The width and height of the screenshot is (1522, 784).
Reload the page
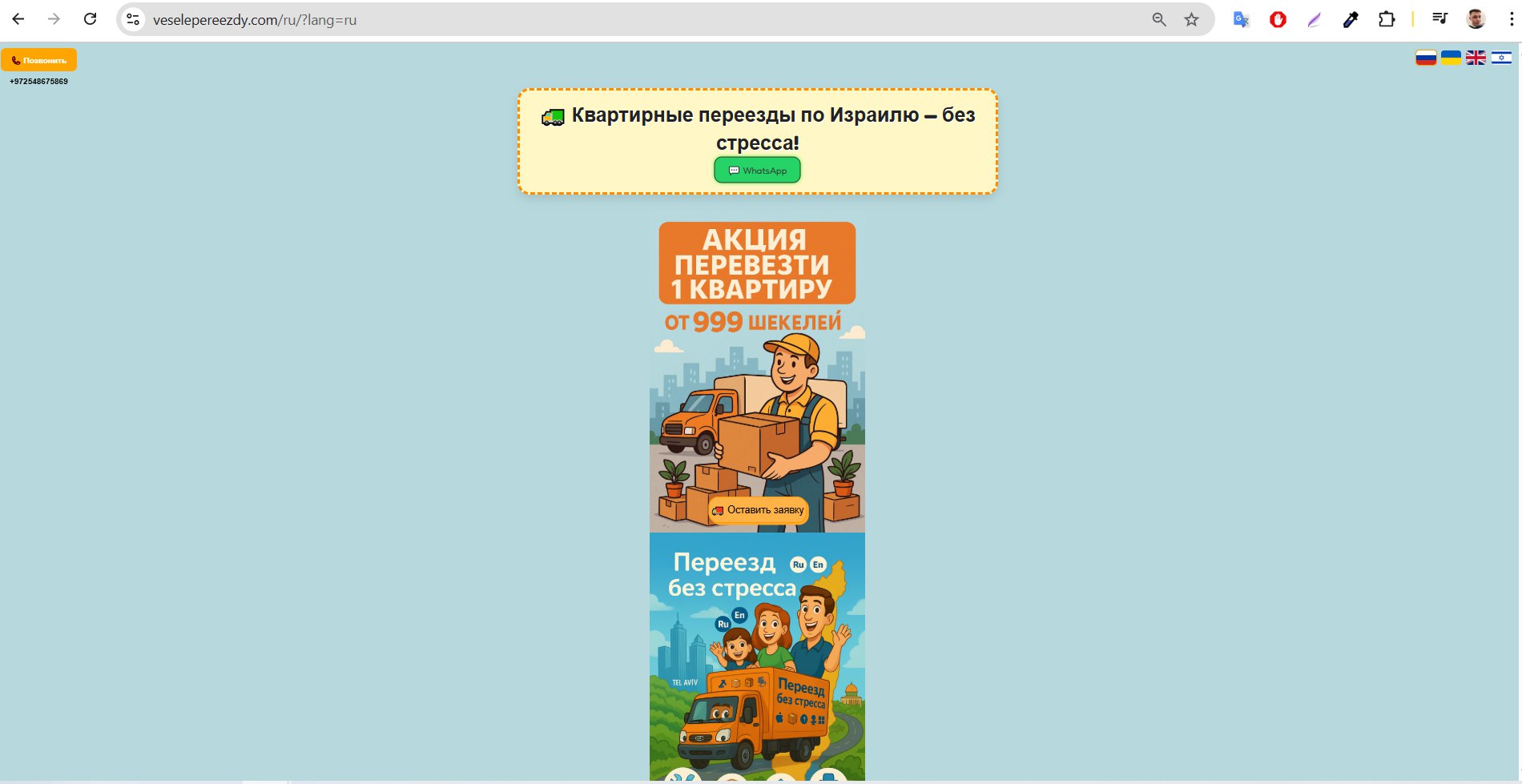91,19
